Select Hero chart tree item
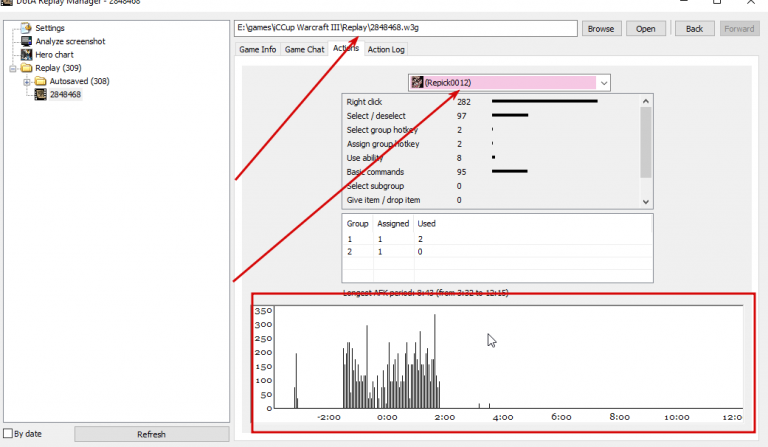This screenshot has width=768, height=447. (54, 54)
